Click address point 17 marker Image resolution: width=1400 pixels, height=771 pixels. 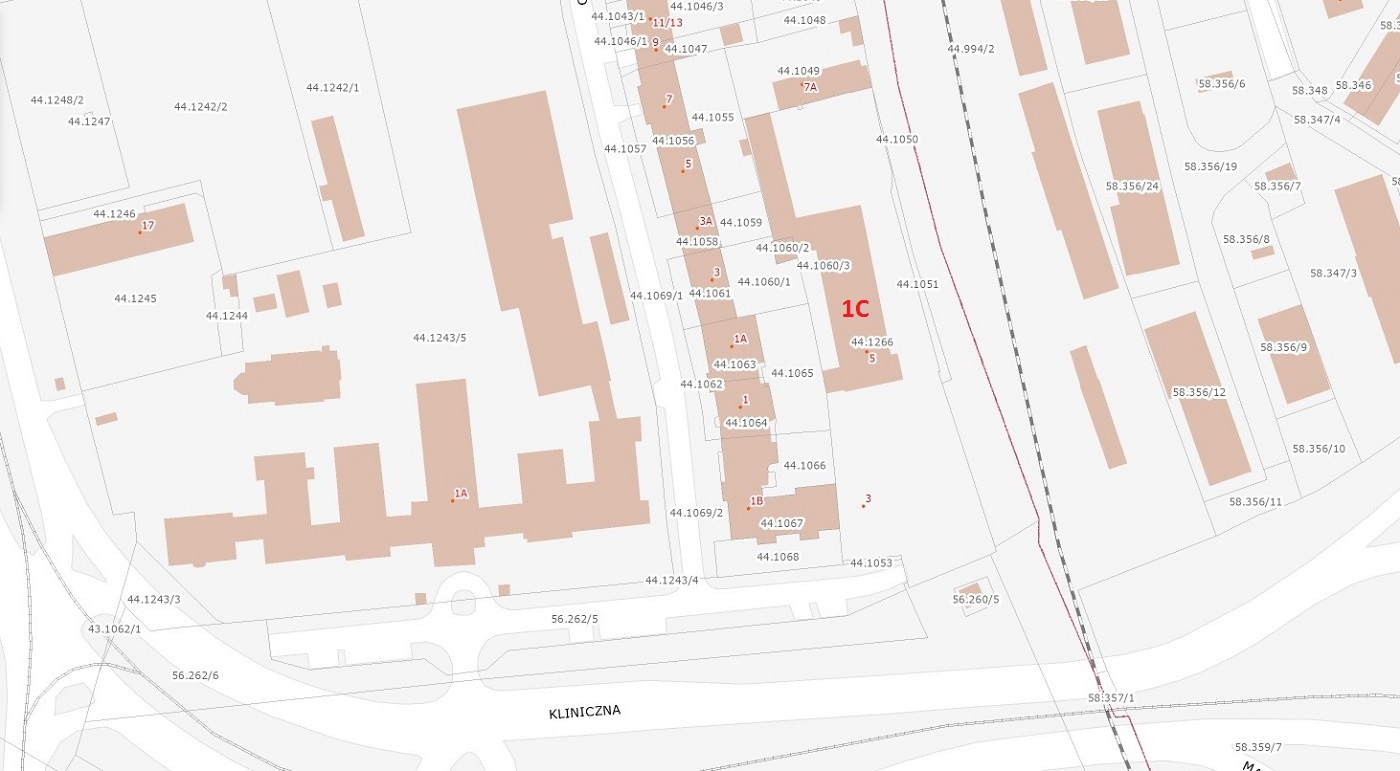(141, 232)
